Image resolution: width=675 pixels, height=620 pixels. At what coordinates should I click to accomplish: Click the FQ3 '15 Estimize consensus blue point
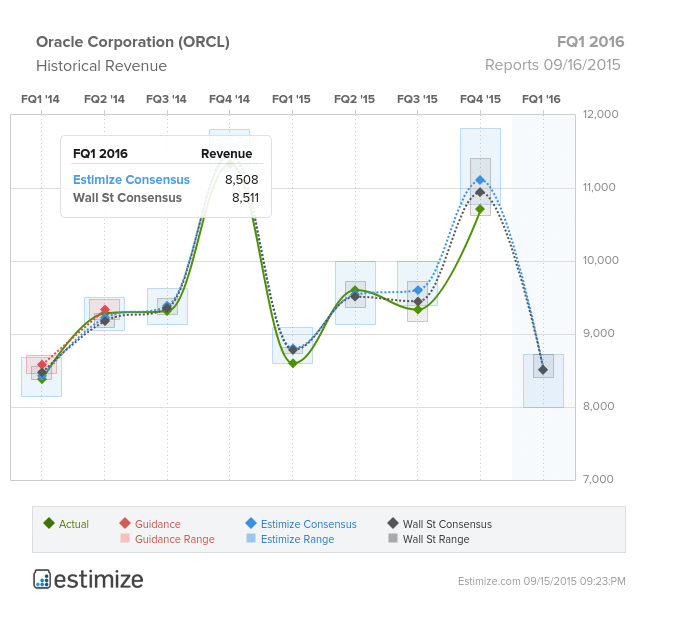[418, 291]
